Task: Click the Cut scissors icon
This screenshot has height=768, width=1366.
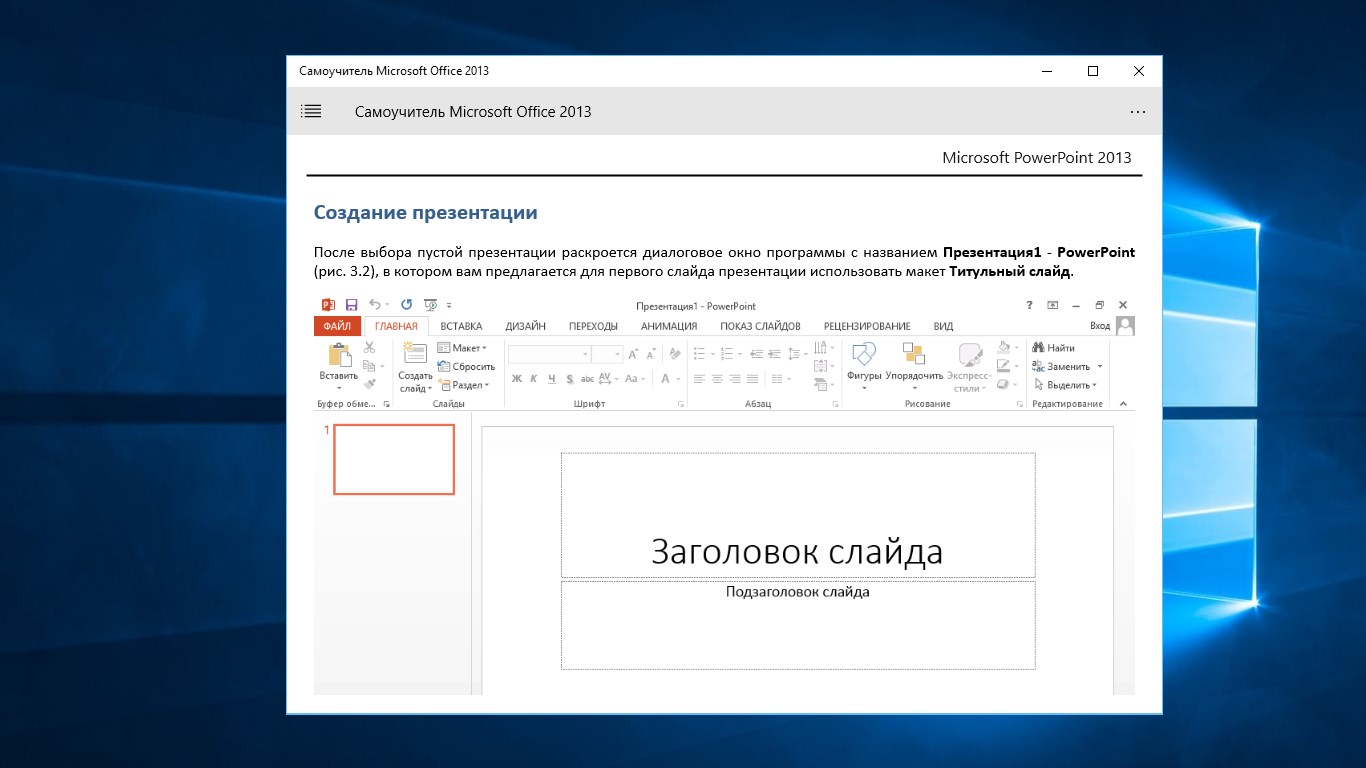Action: coord(369,347)
